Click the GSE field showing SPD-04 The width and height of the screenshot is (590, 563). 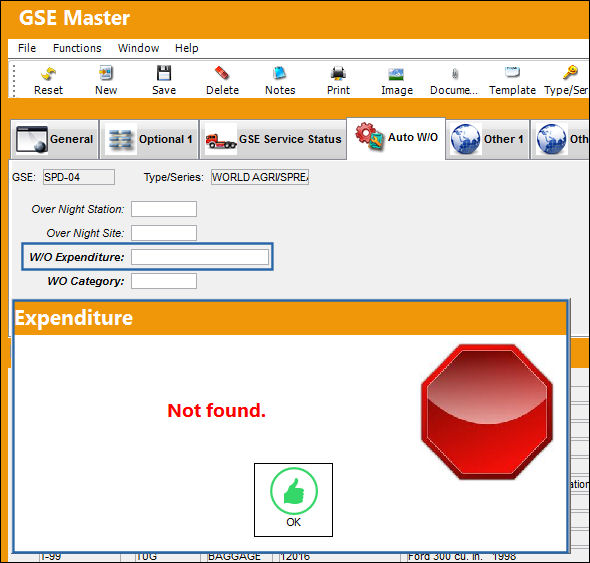(x=79, y=177)
